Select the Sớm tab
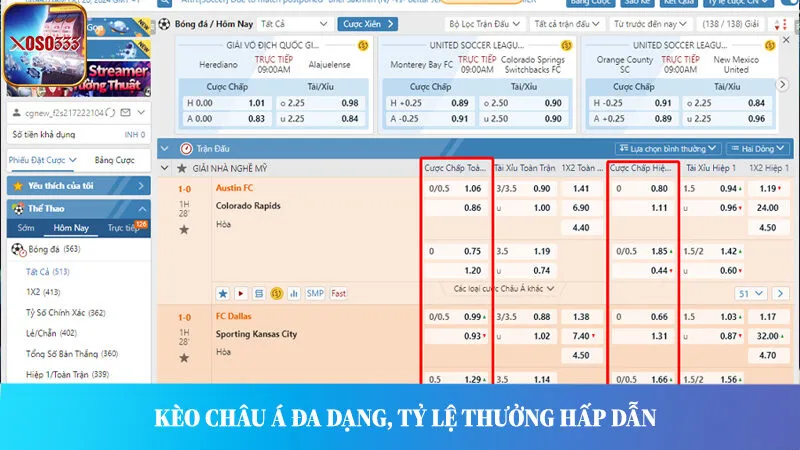800x450 pixels. 26,228
